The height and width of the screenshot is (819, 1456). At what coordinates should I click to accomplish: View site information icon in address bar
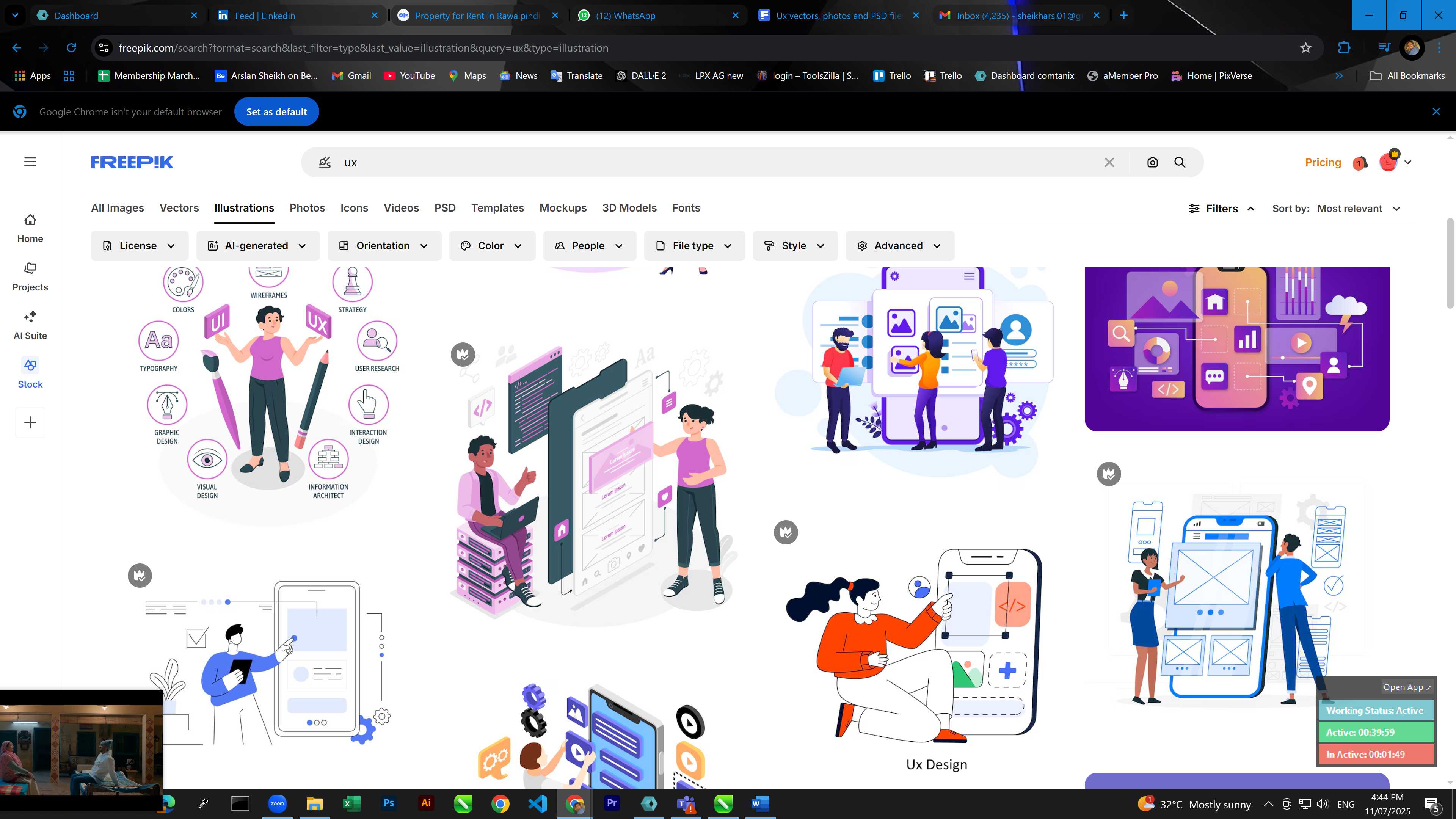click(x=104, y=48)
